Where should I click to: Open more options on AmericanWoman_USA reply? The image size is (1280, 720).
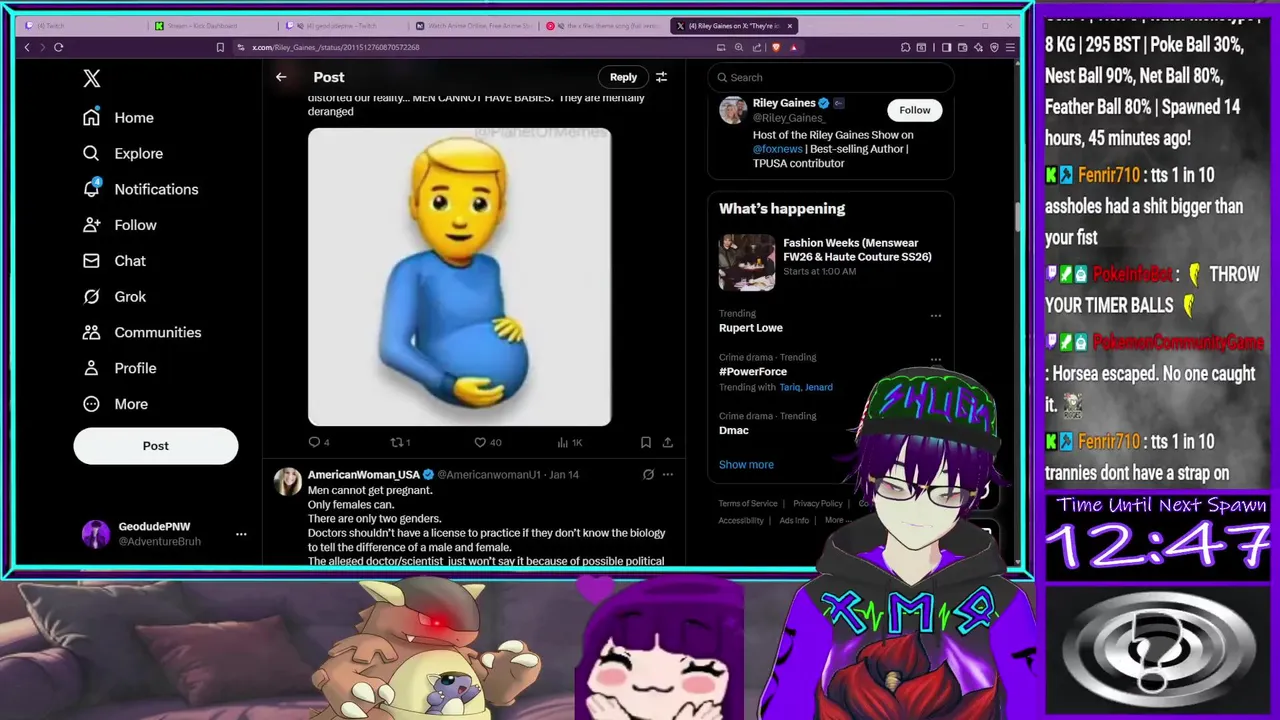668,475
